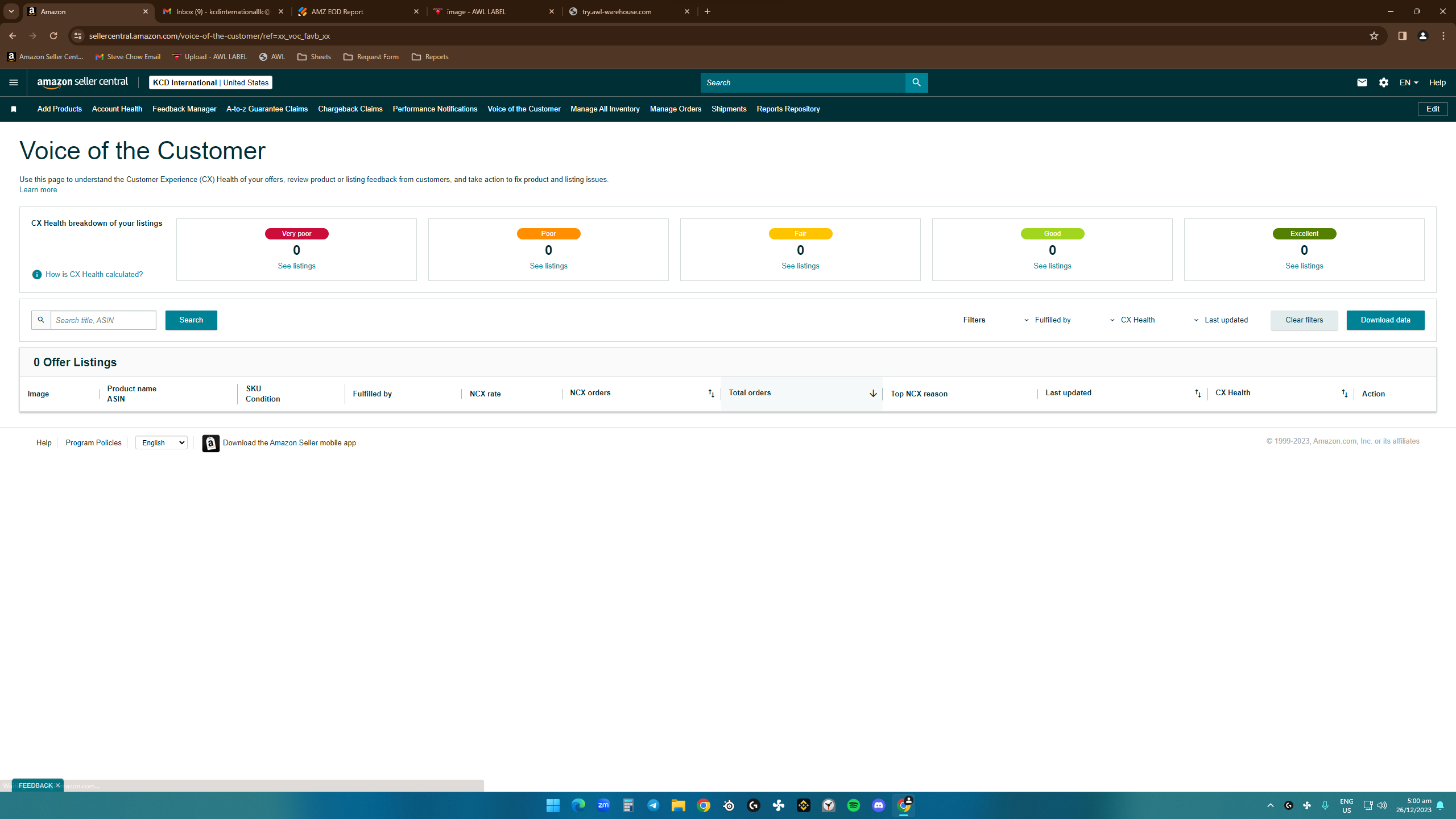
Task: Open Windows Start menu
Action: pyautogui.click(x=553, y=805)
